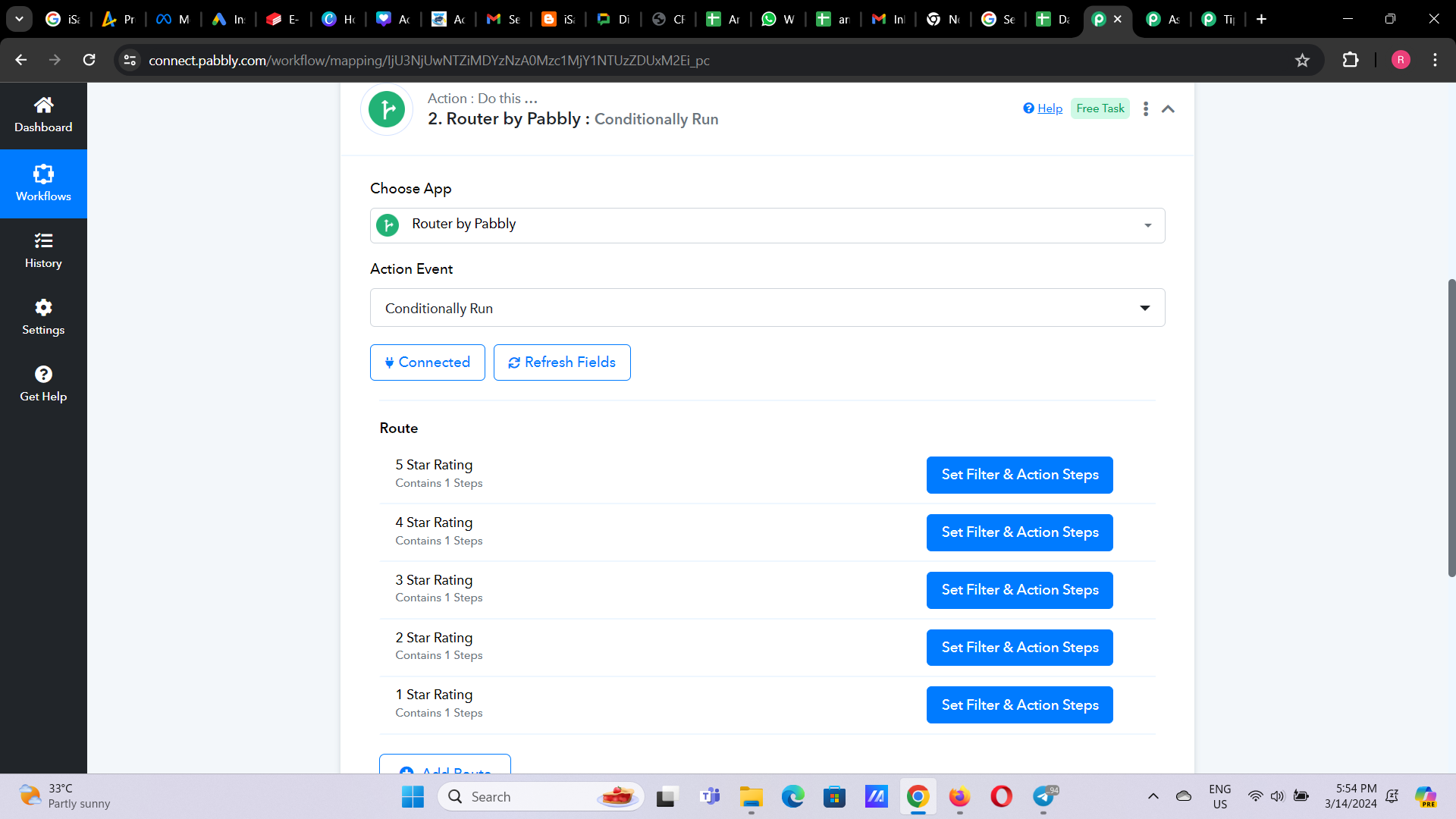This screenshot has width=1456, height=819.
Task: Switch to the Blogger tab
Action: (x=559, y=19)
